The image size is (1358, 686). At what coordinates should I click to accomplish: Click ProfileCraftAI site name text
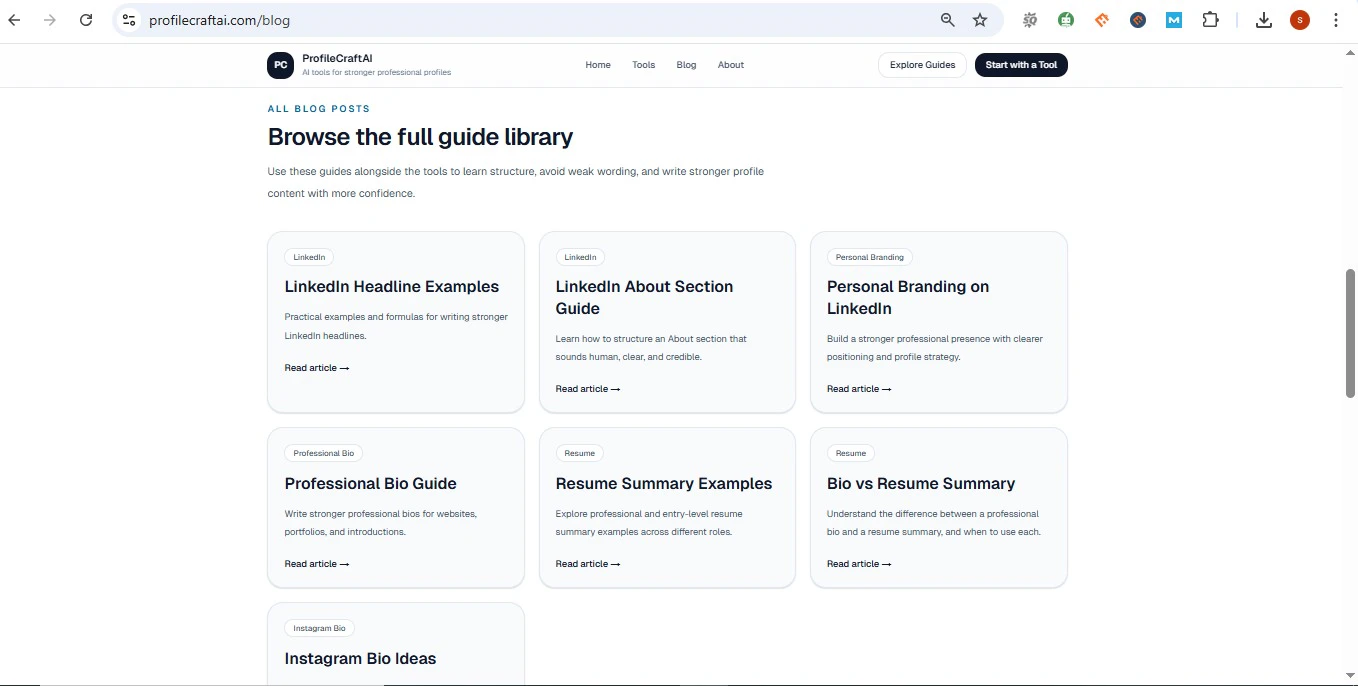point(337,58)
